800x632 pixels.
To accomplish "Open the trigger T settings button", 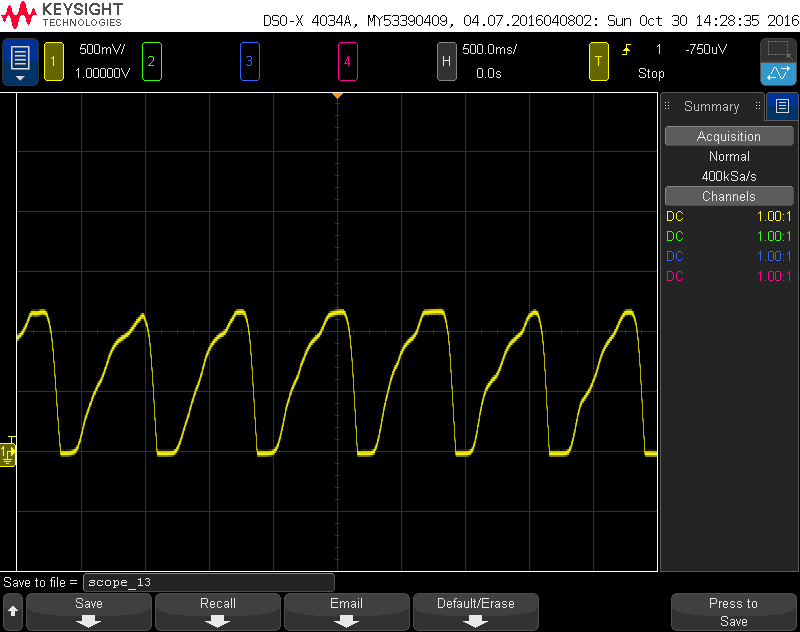I will (x=598, y=62).
